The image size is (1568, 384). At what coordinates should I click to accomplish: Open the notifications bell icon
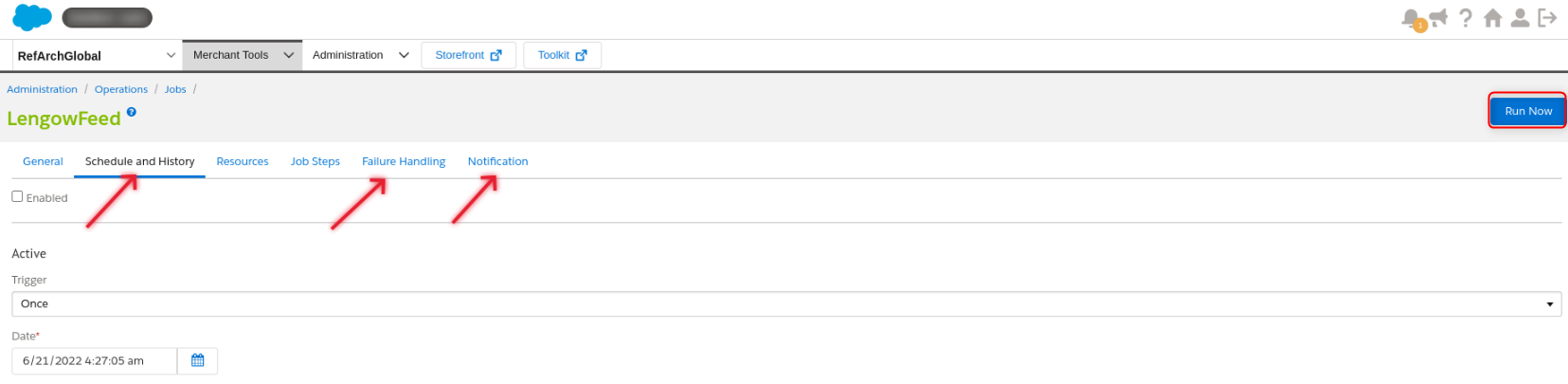(1411, 18)
